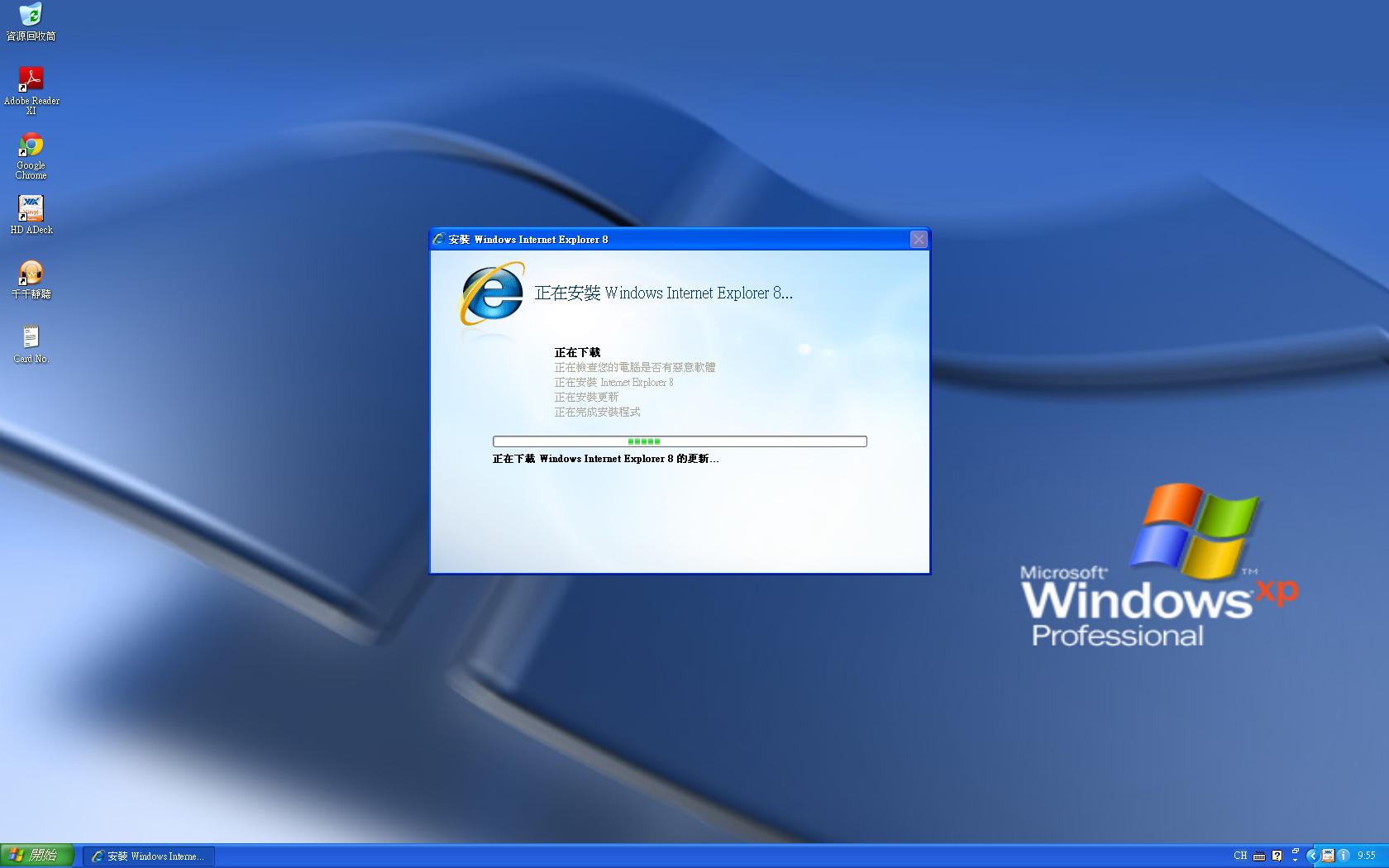The height and width of the screenshot is (868, 1389).
Task: Select the 千千靜聽 music player shortcut
Action: (31, 279)
